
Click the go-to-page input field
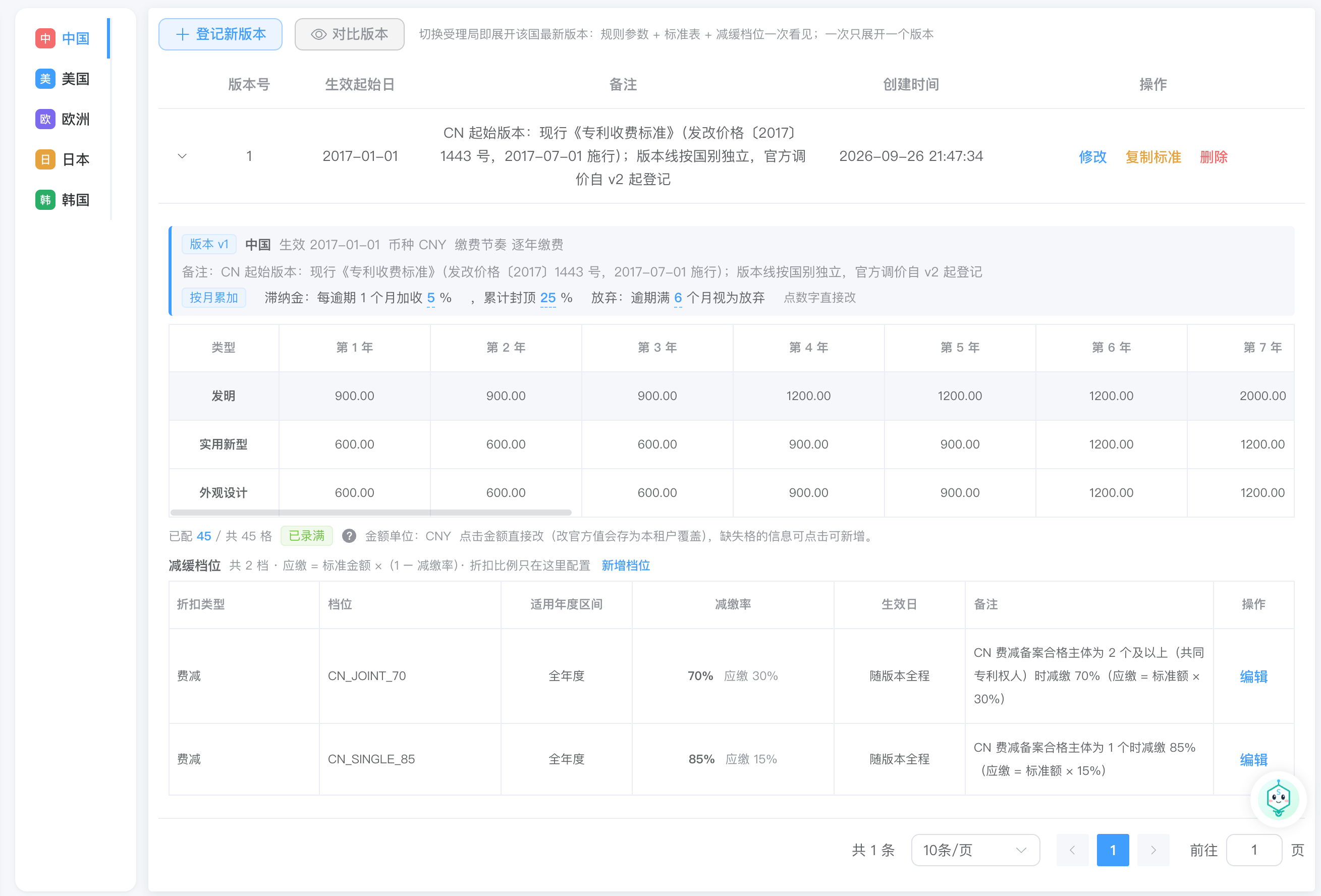1254,850
